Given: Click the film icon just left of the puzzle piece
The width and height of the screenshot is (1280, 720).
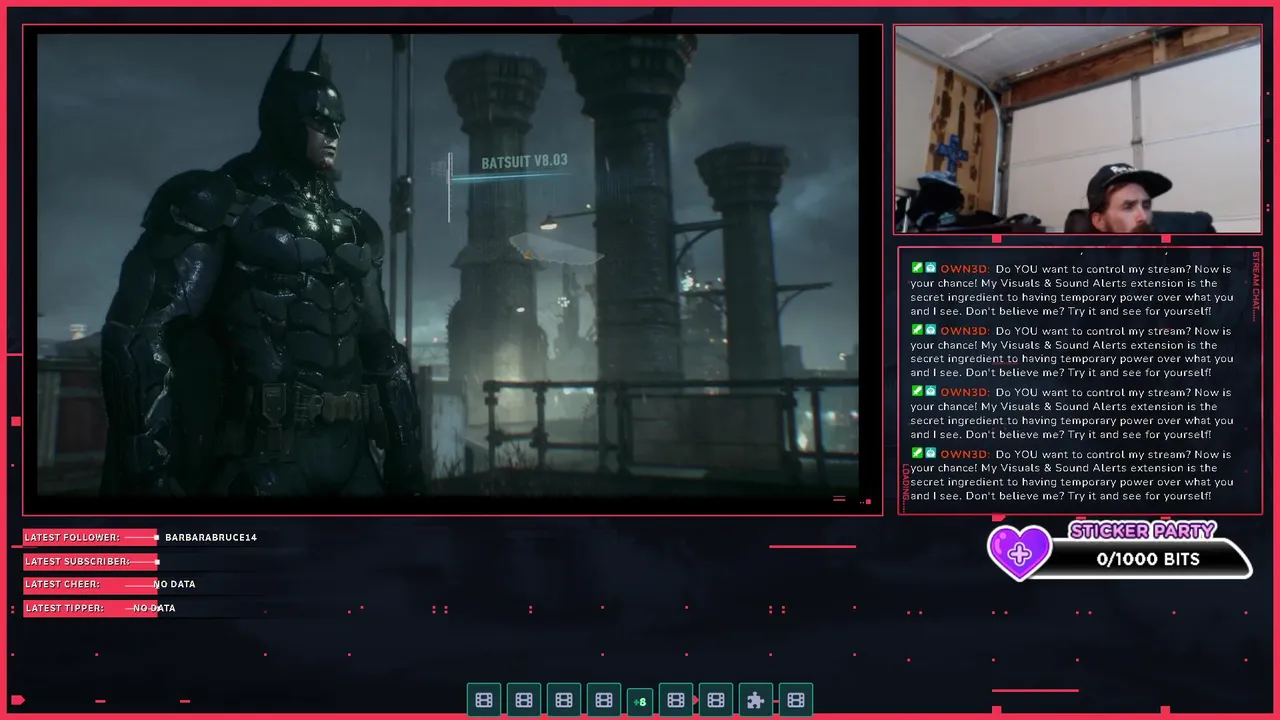Looking at the screenshot, I should [x=716, y=700].
